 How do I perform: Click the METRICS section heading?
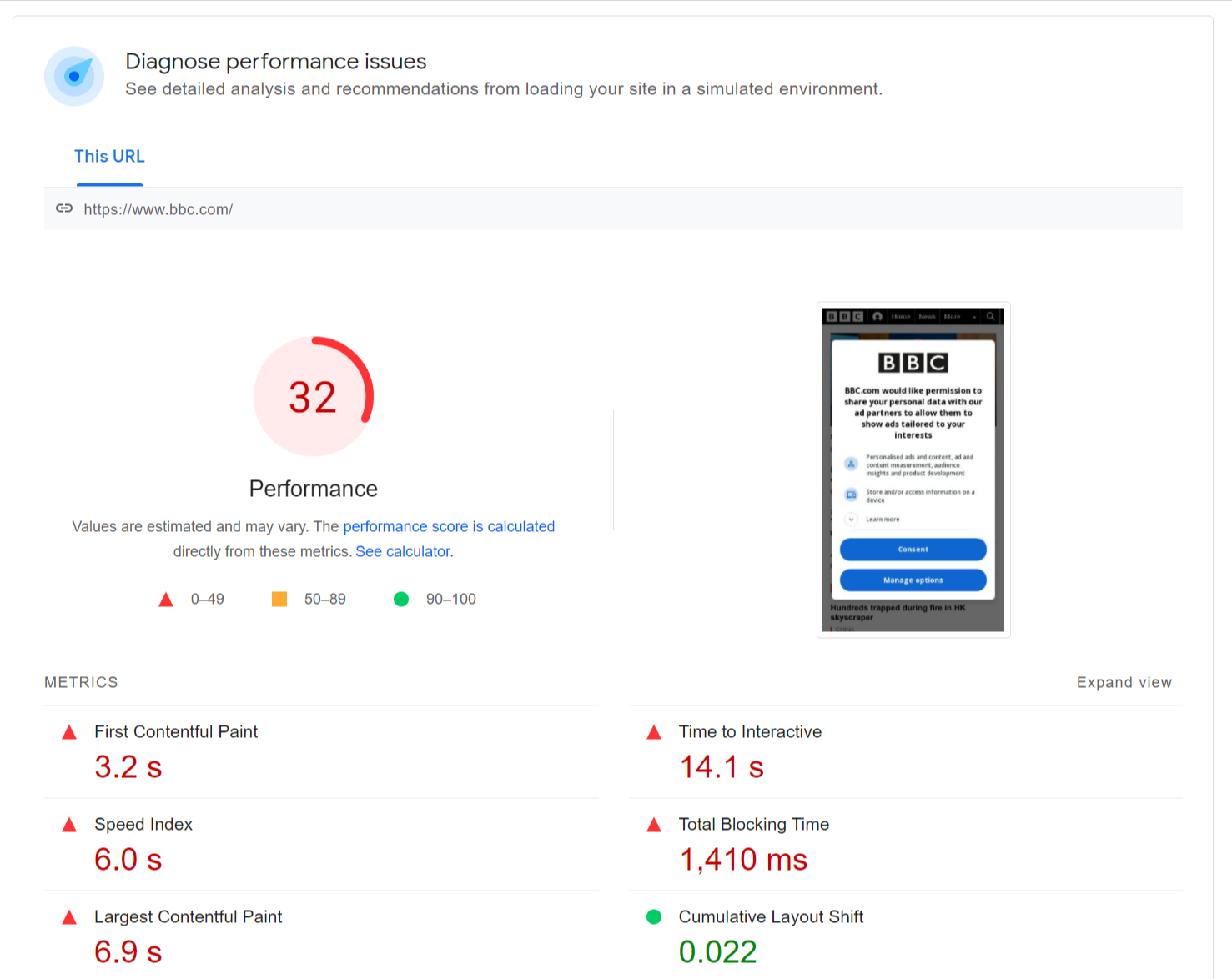point(81,682)
